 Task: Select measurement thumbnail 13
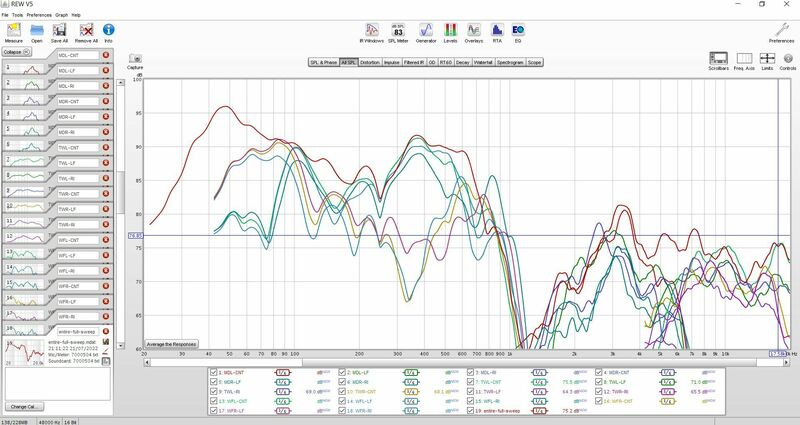[24, 255]
